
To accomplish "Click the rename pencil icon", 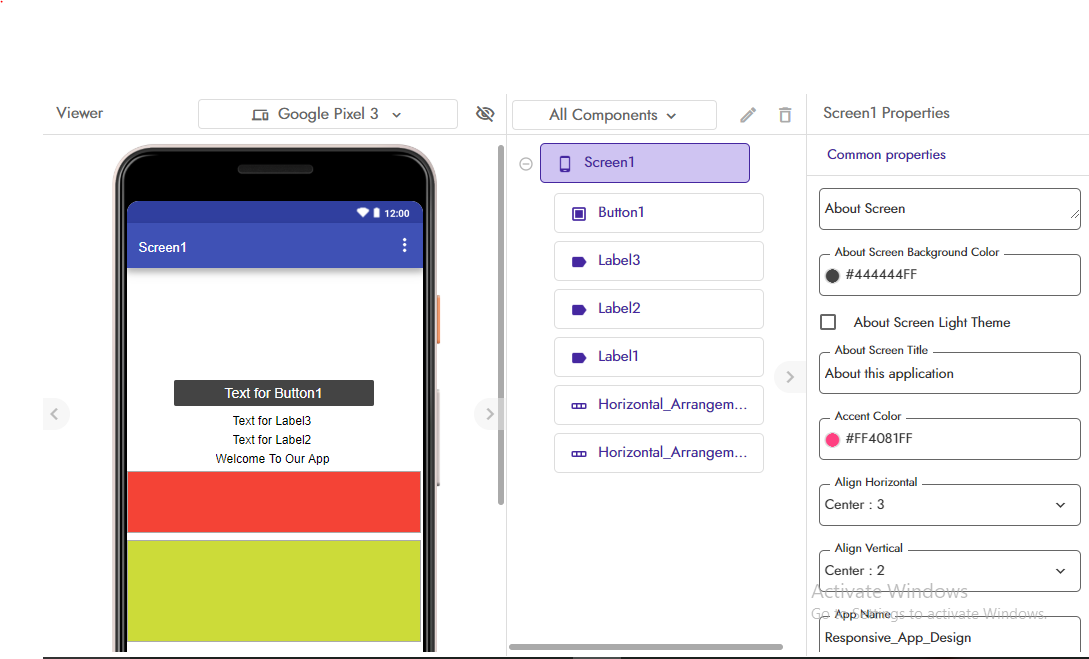I will point(748,115).
